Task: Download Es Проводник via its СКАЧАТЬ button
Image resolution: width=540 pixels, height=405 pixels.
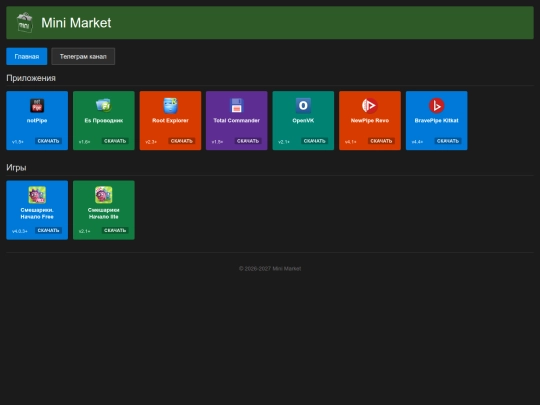Action: coord(115,141)
